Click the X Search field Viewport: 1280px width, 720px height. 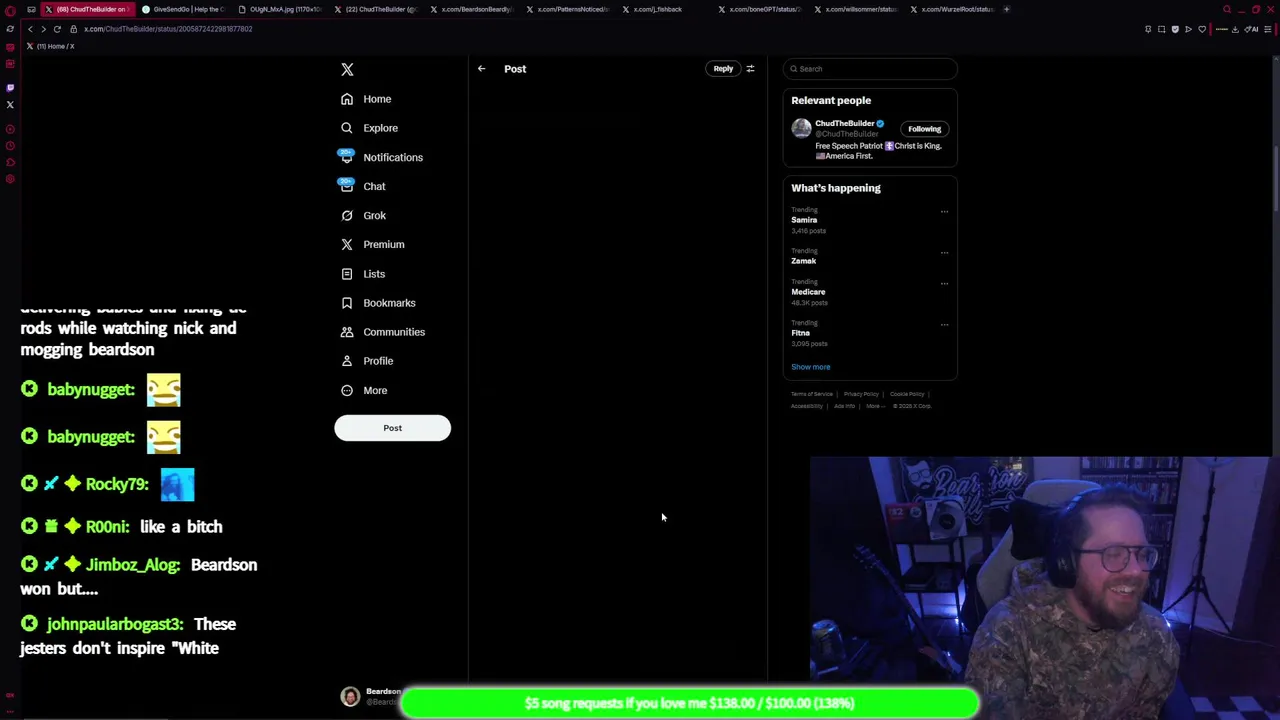pos(870,69)
